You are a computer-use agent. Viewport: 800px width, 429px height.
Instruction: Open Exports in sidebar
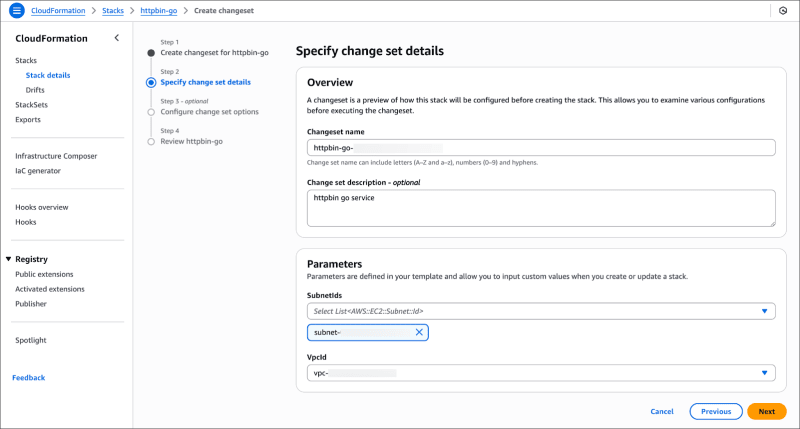tap(28, 119)
